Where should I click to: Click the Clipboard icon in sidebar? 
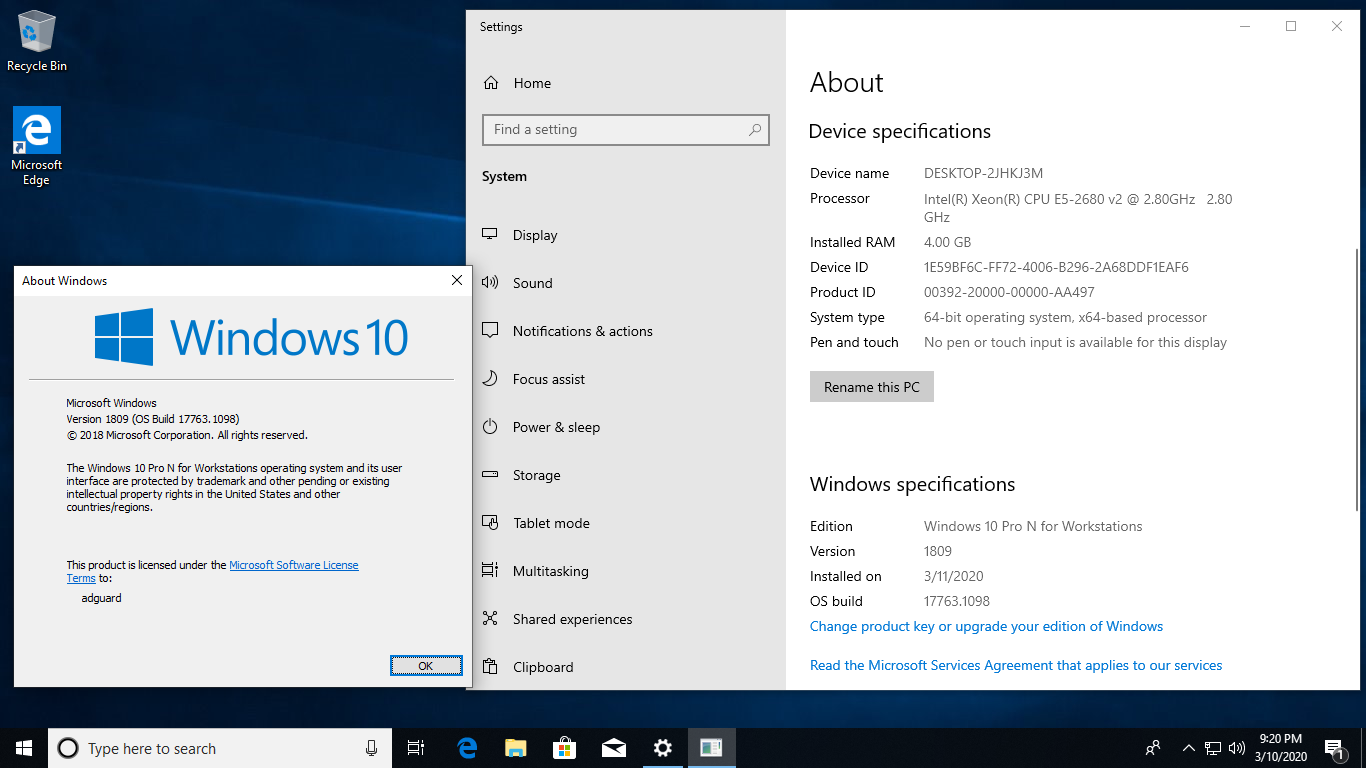[490, 667]
